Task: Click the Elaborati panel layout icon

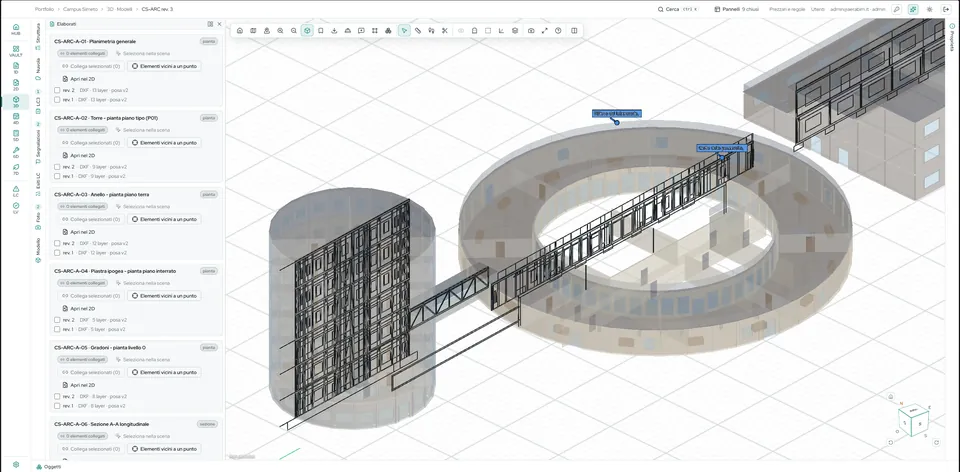Action: [210, 24]
